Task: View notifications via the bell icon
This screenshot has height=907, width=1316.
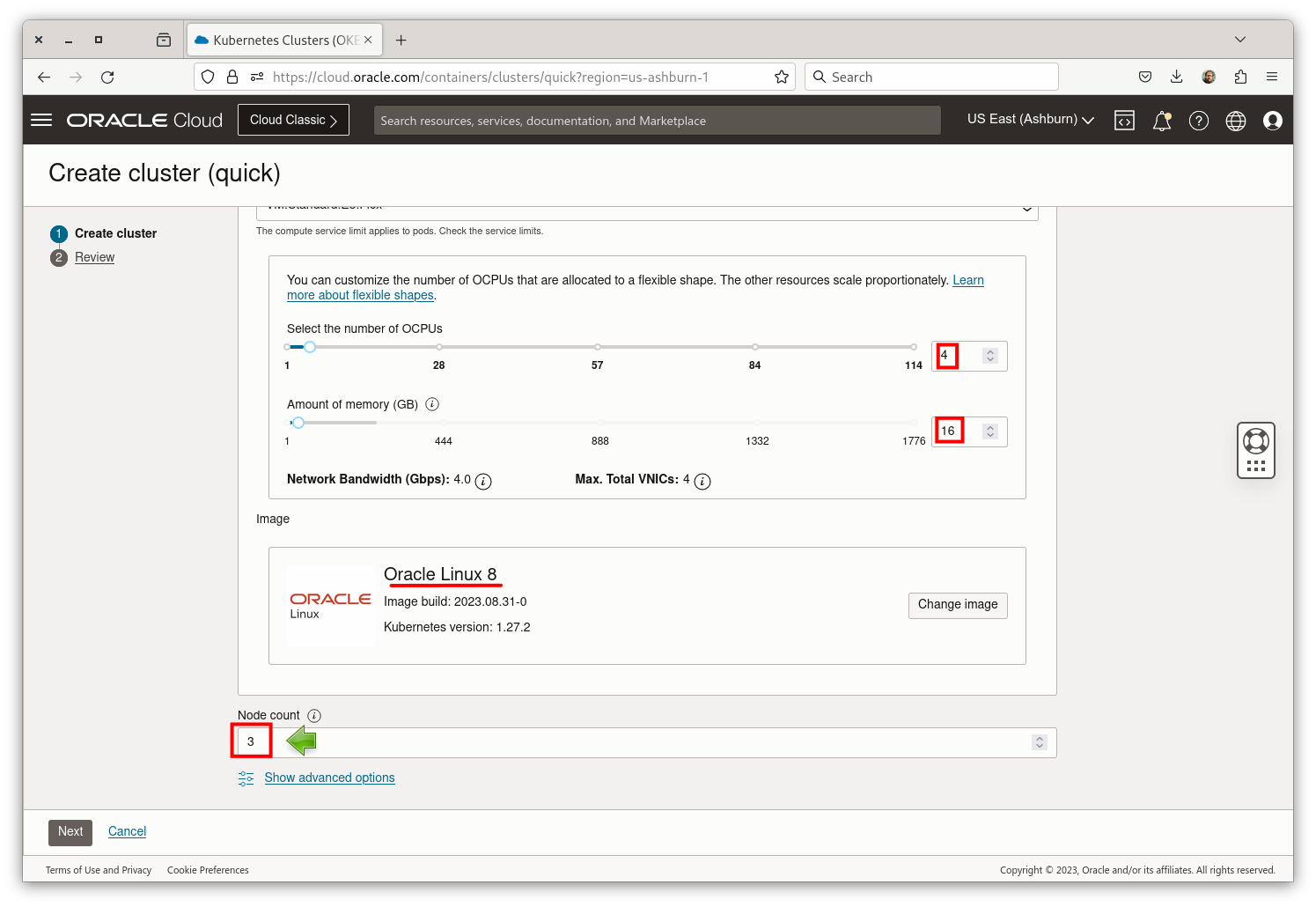Action: 1161,120
